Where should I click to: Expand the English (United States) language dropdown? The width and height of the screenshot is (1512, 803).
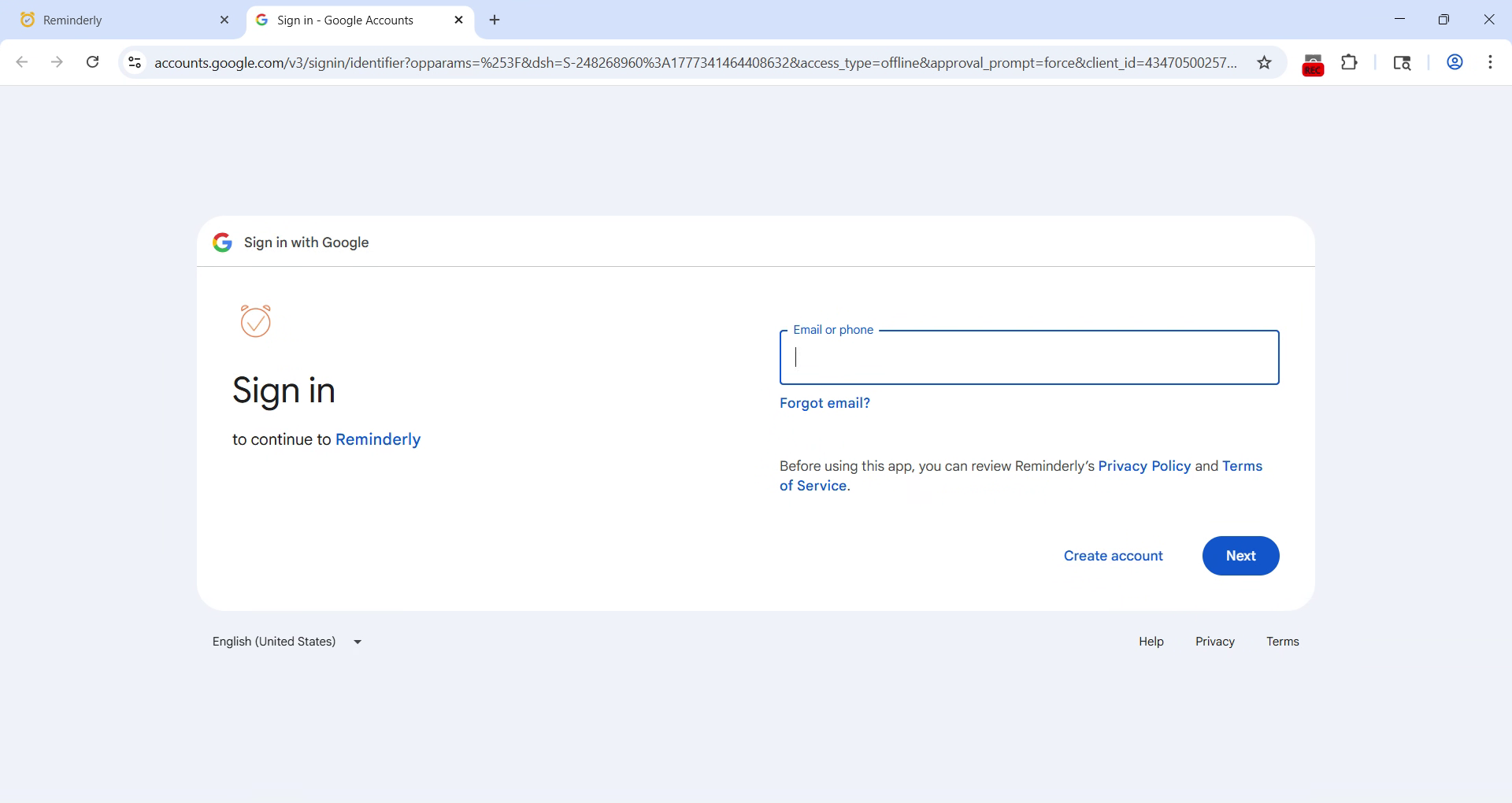click(x=287, y=642)
